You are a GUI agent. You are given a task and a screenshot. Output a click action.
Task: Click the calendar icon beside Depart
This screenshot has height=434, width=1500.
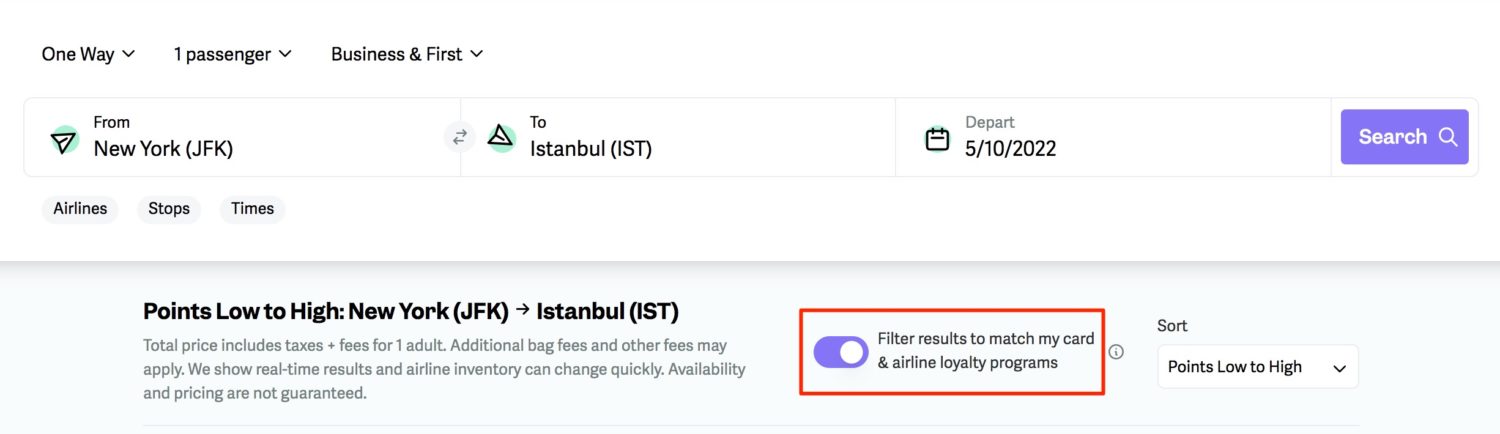937,139
